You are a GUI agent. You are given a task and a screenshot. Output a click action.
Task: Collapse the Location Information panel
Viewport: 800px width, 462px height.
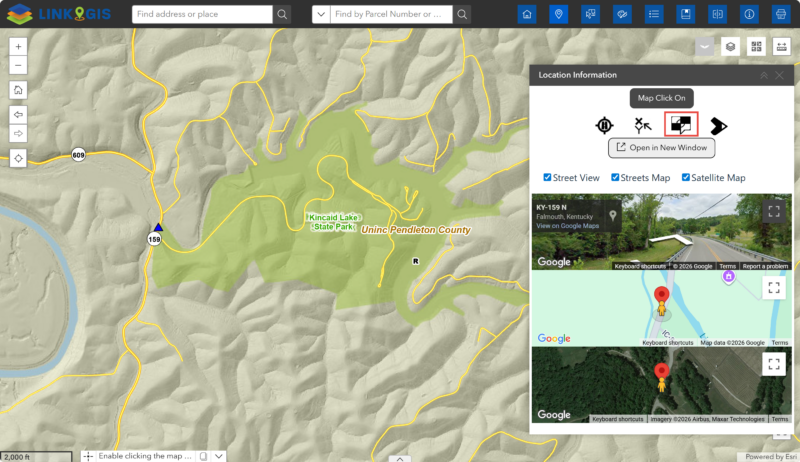tap(763, 75)
